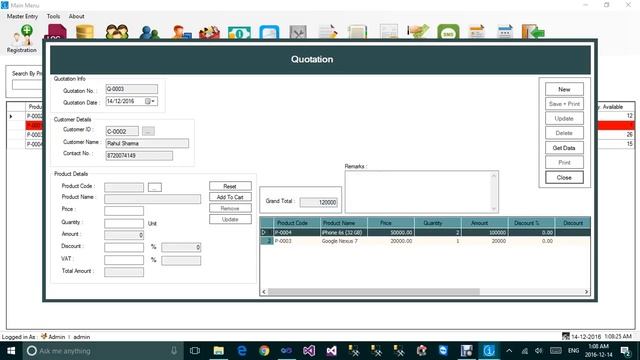Show hidden tray icons chevron
Screen dimensions: 640x360
509,351
